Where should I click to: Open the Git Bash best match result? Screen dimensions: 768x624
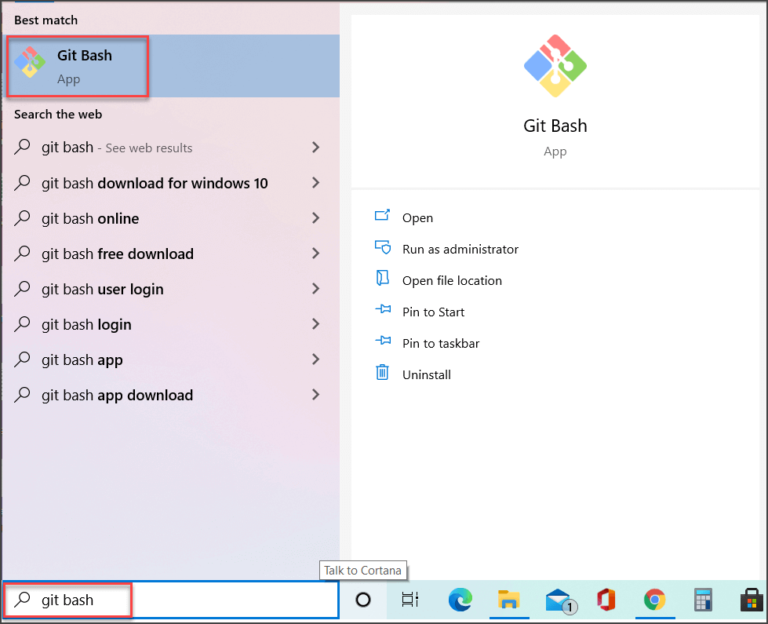pos(171,66)
